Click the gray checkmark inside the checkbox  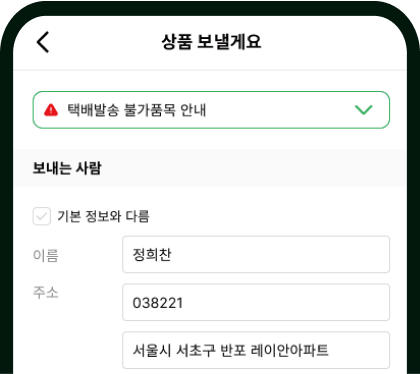42,216
